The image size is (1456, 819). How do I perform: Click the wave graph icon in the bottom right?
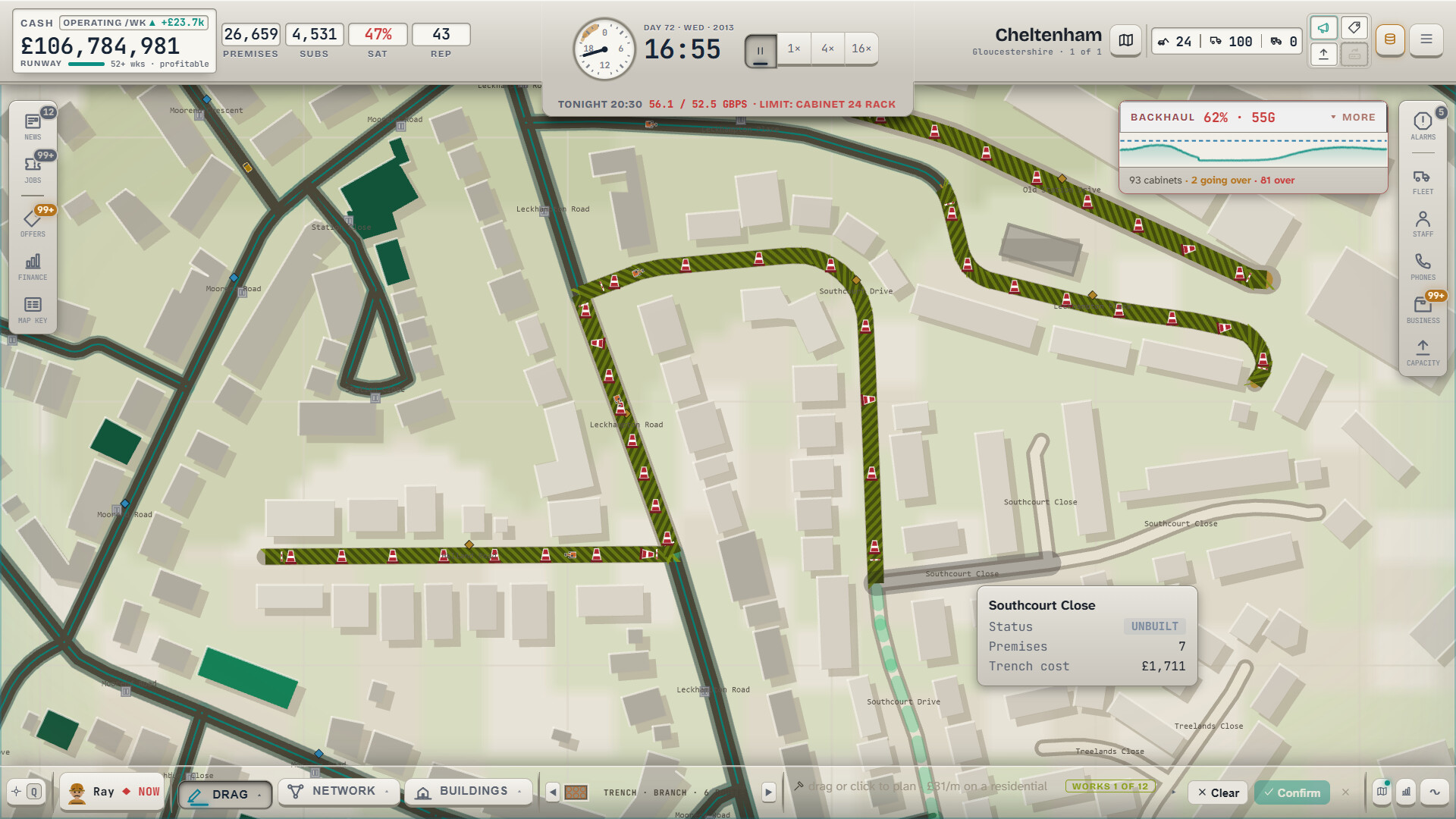coord(1435,792)
